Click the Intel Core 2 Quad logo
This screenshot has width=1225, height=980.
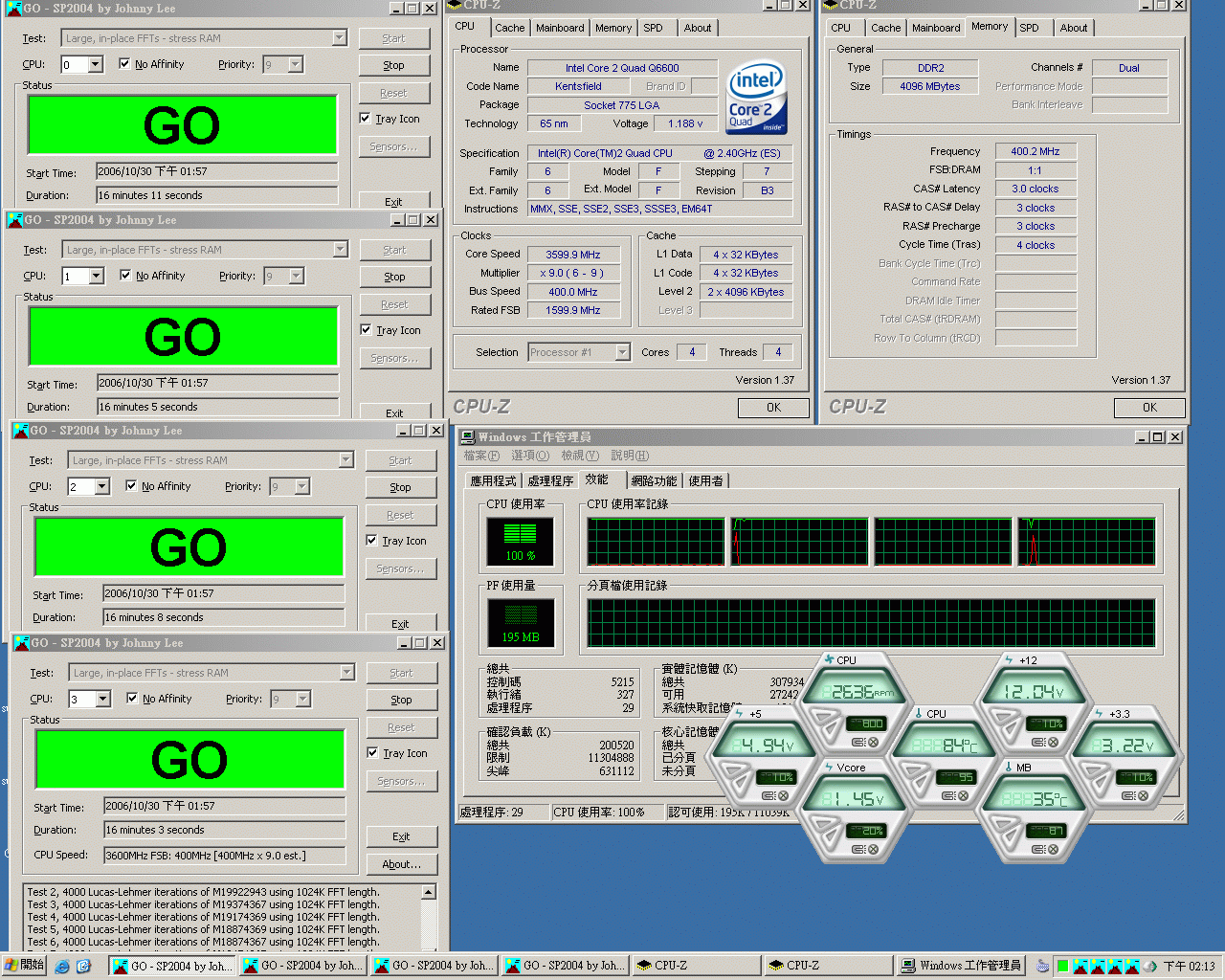756,97
